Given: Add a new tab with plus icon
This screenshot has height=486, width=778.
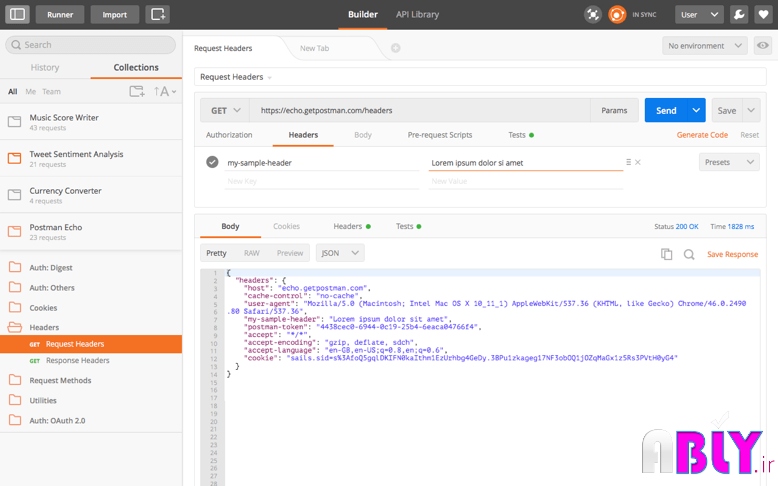Looking at the screenshot, I should point(395,48).
